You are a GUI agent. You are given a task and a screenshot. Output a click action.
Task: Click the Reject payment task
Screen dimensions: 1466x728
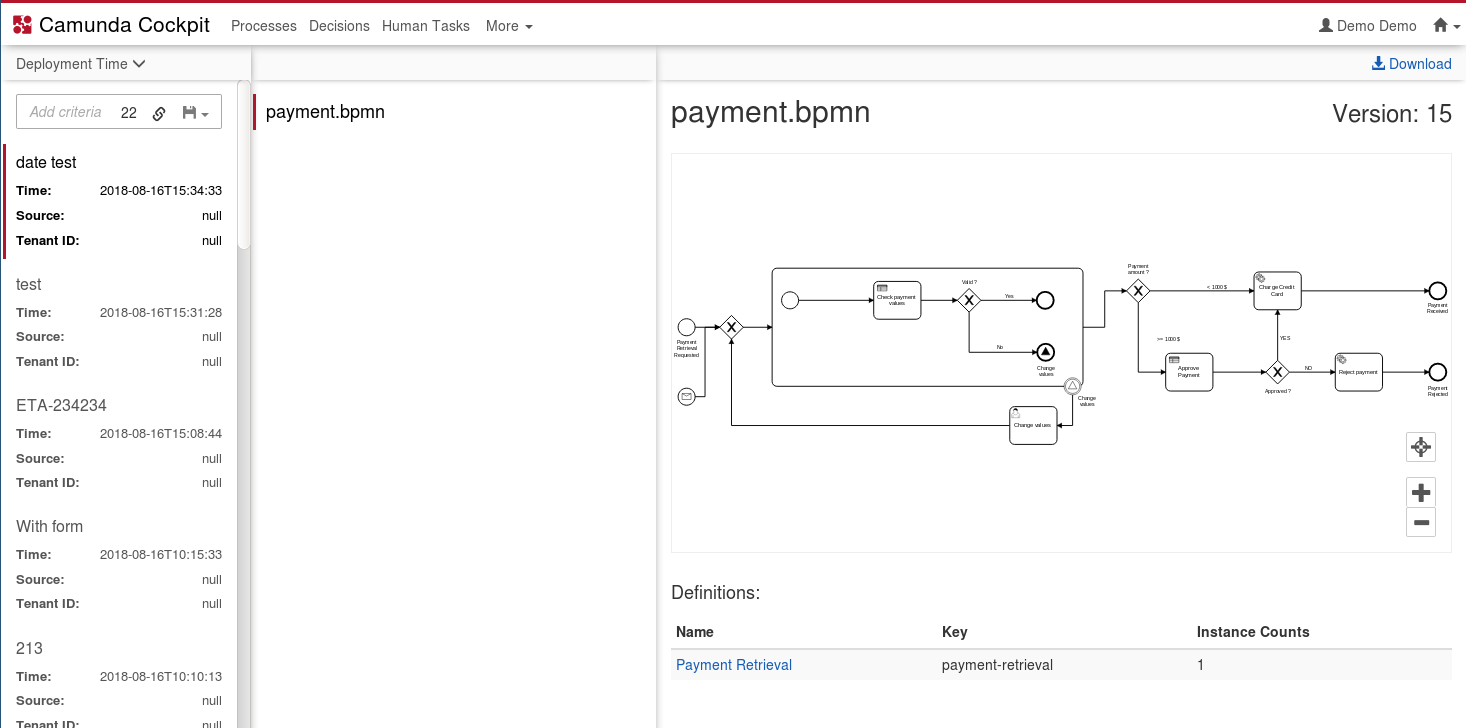[x=1359, y=372]
